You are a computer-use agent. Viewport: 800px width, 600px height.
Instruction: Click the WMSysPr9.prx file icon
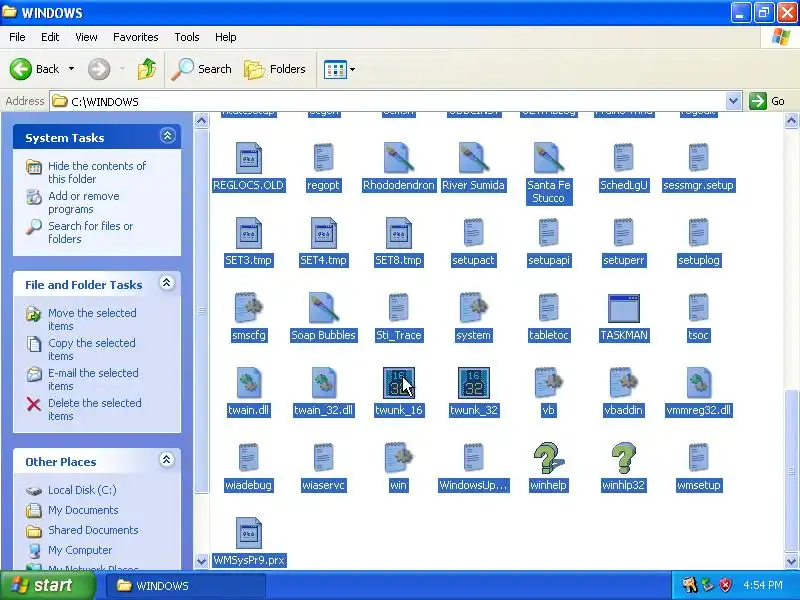pyautogui.click(x=248, y=533)
